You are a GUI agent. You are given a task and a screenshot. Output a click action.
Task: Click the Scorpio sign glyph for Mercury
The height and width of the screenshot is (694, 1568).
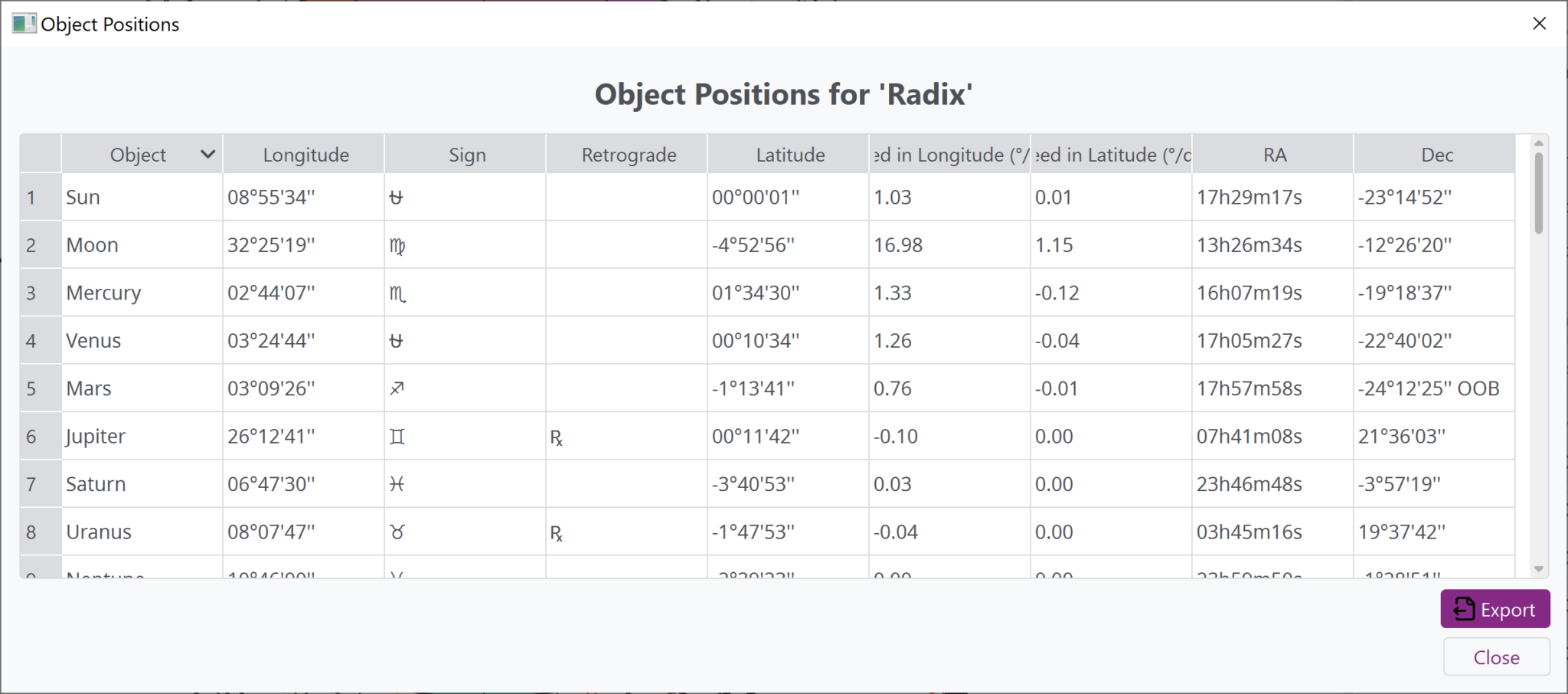click(397, 293)
